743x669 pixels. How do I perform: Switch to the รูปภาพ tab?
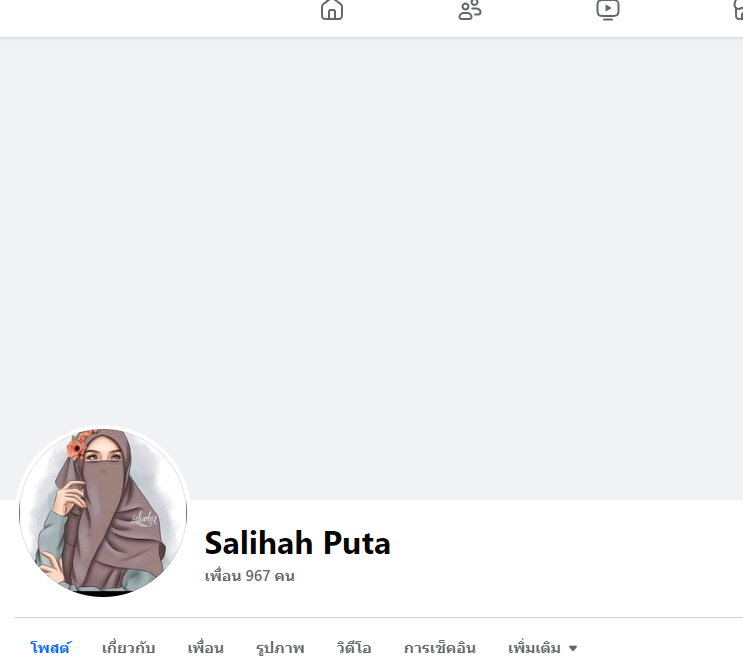point(280,648)
